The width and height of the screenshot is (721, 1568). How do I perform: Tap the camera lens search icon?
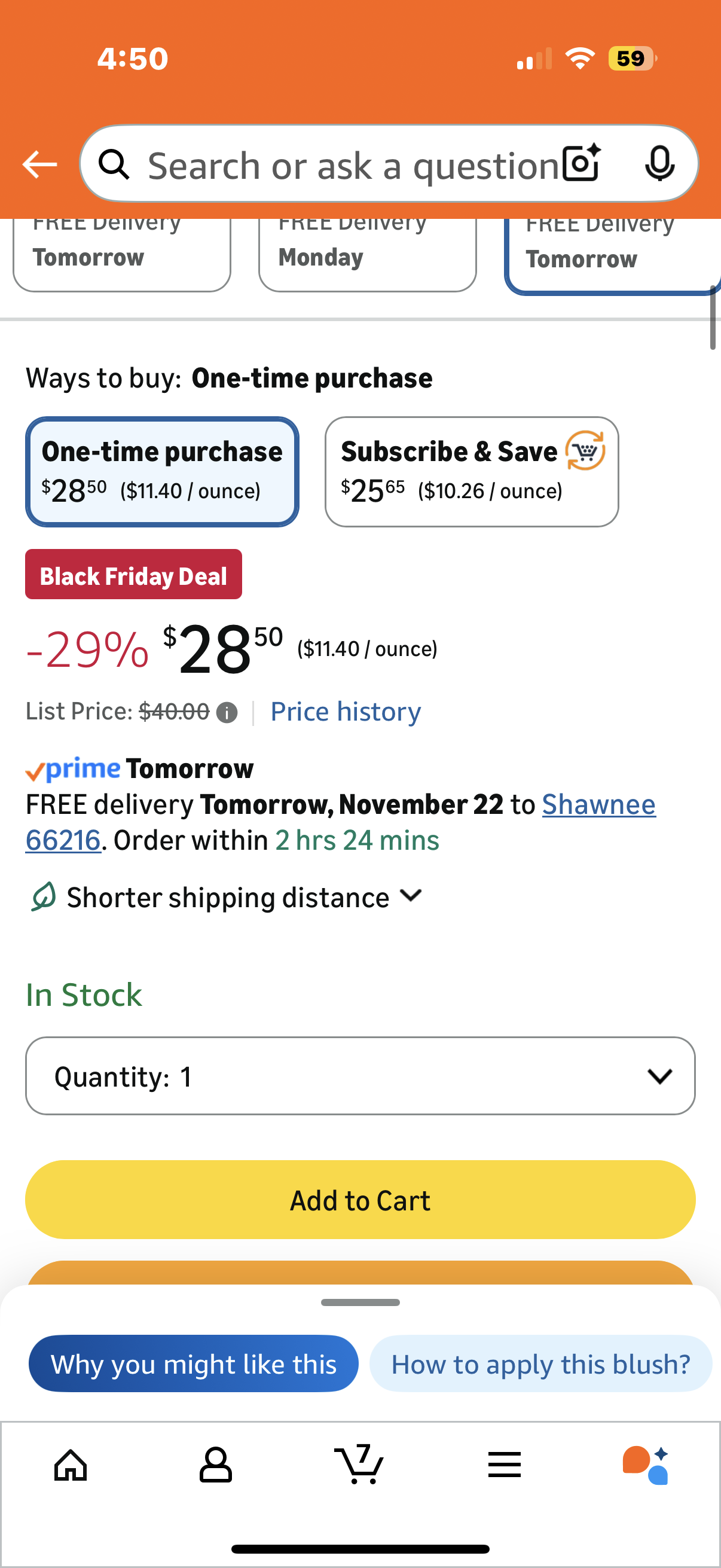581,163
